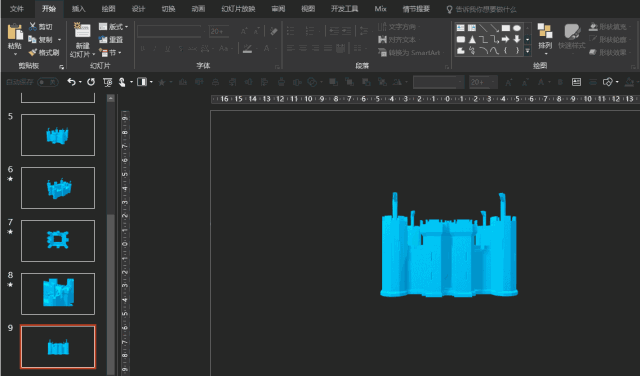640x376 pixels.
Task: Start slideshow from beginning icon
Action: click(108, 82)
